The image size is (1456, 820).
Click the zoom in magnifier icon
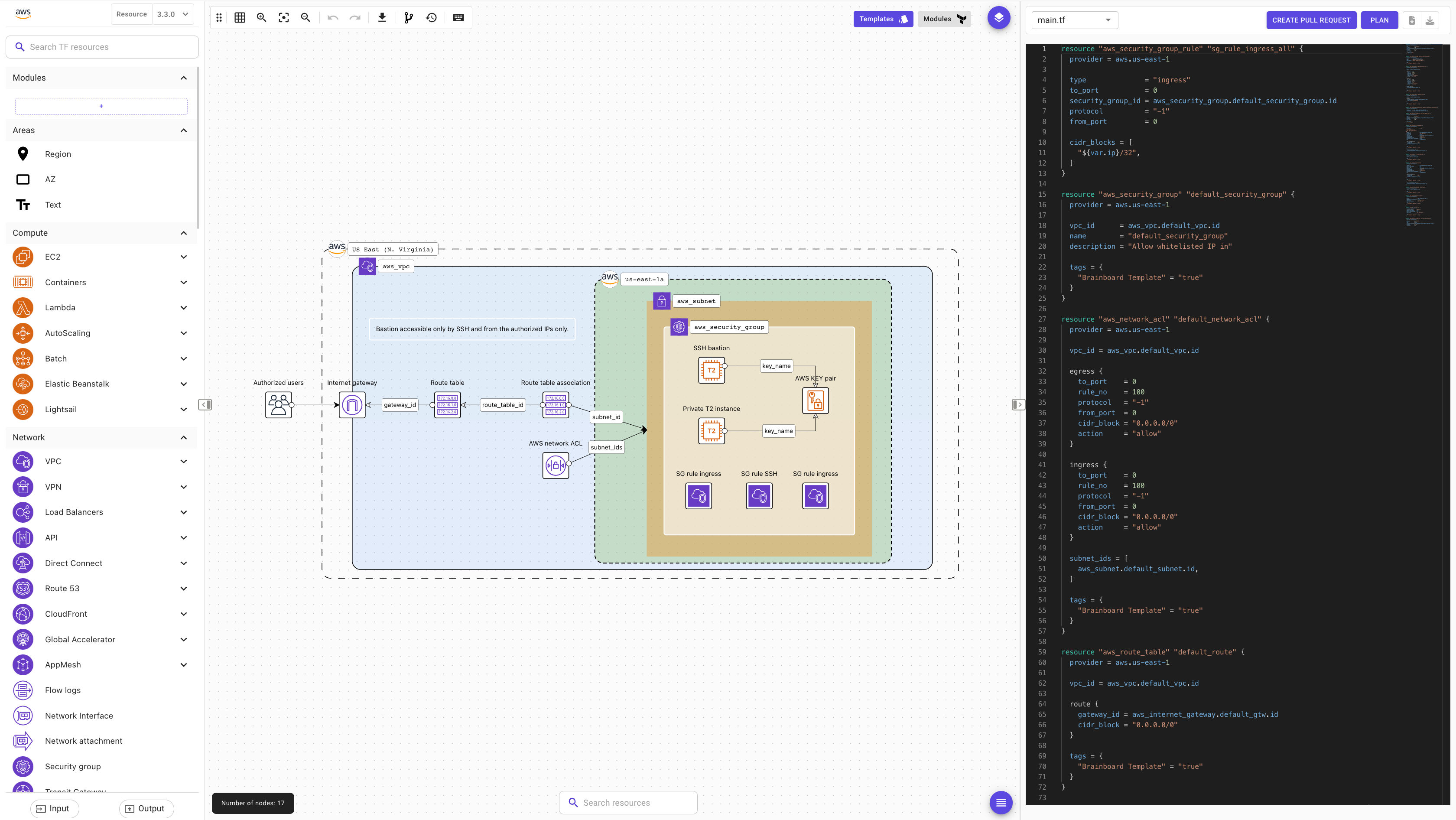(x=262, y=17)
